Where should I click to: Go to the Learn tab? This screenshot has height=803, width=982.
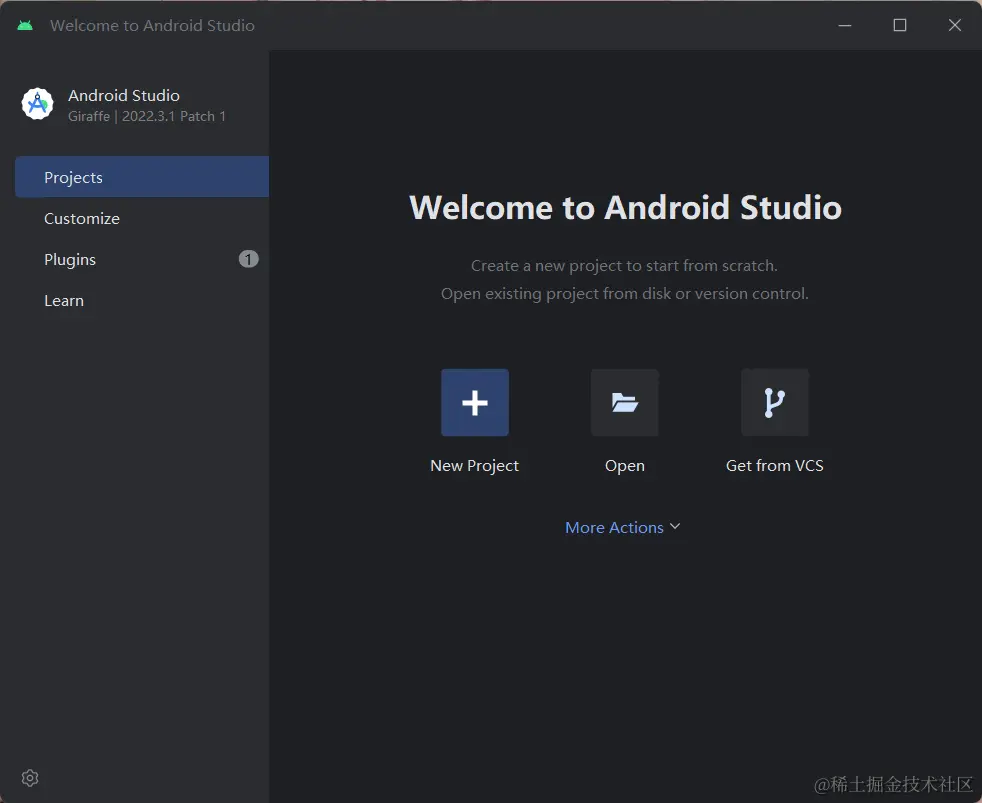coord(142,301)
